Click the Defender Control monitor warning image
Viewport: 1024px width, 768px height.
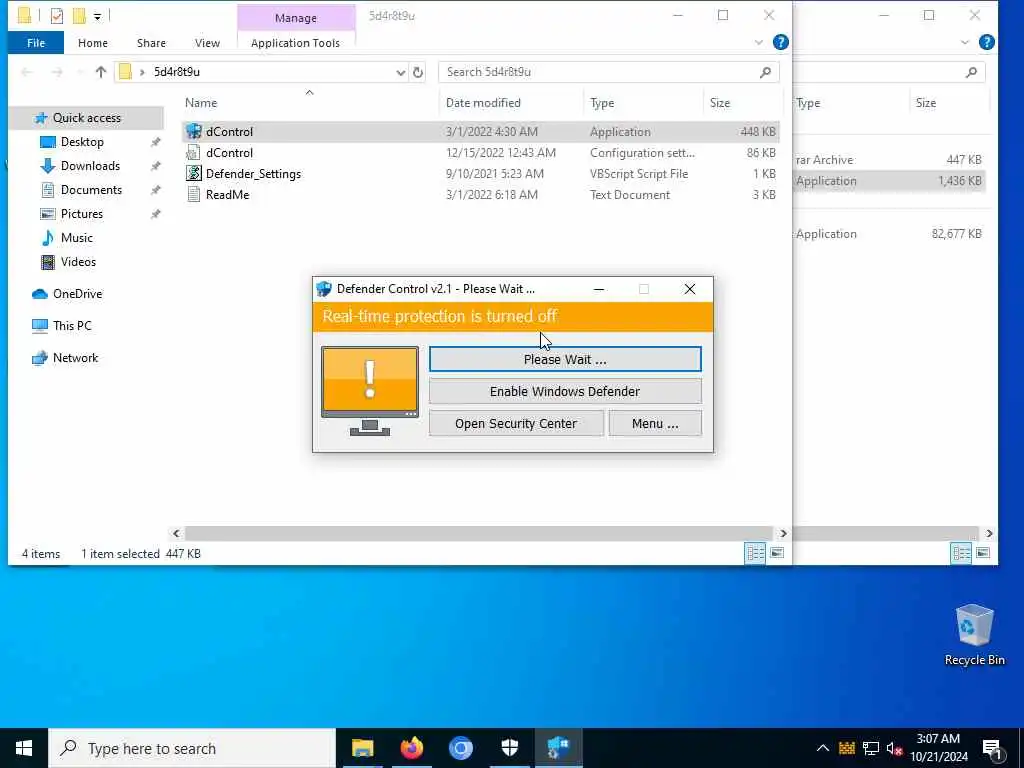pyautogui.click(x=370, y=391)
